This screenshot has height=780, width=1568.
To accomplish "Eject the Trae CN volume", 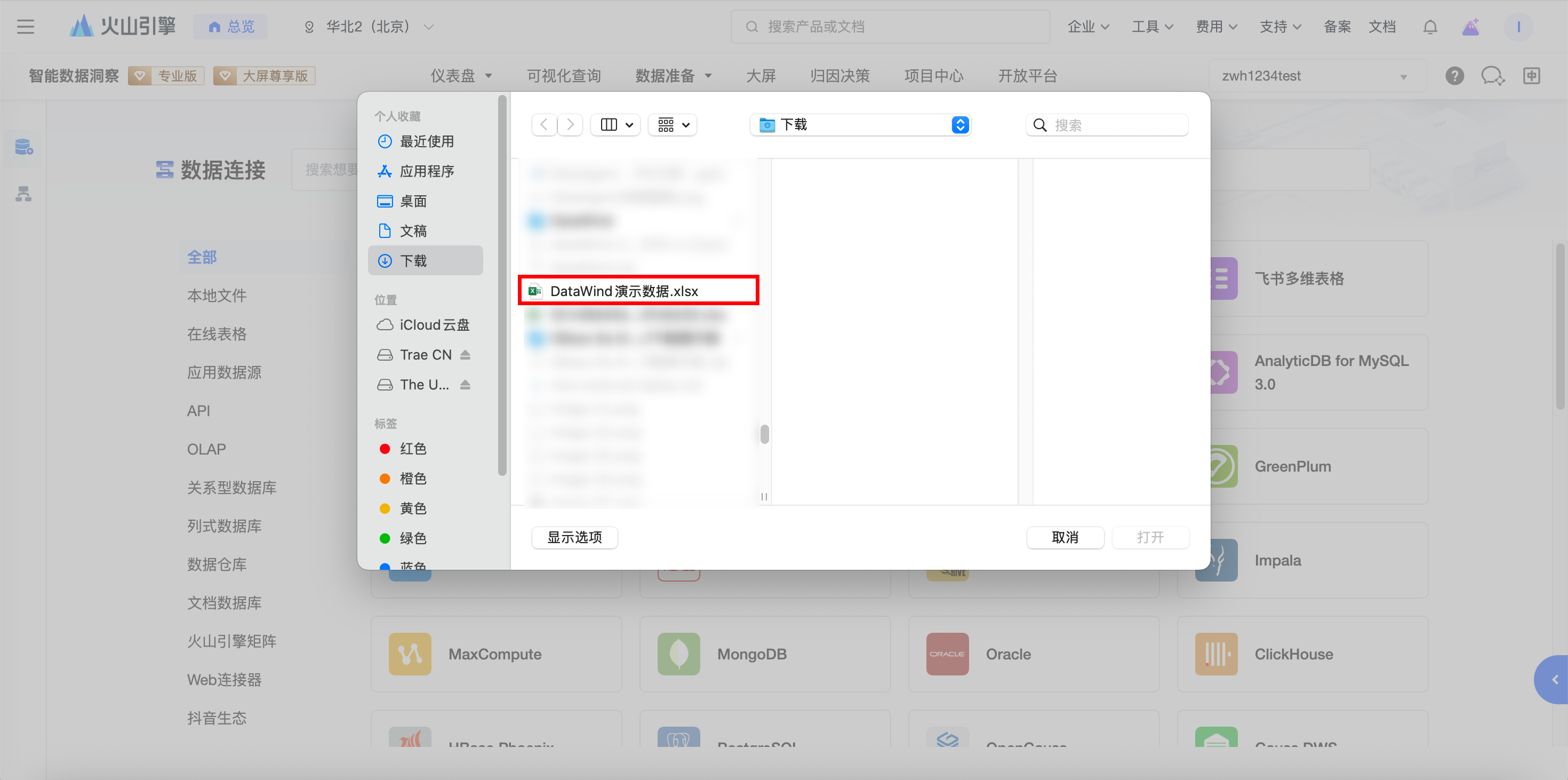I will [x=465, y=354].
